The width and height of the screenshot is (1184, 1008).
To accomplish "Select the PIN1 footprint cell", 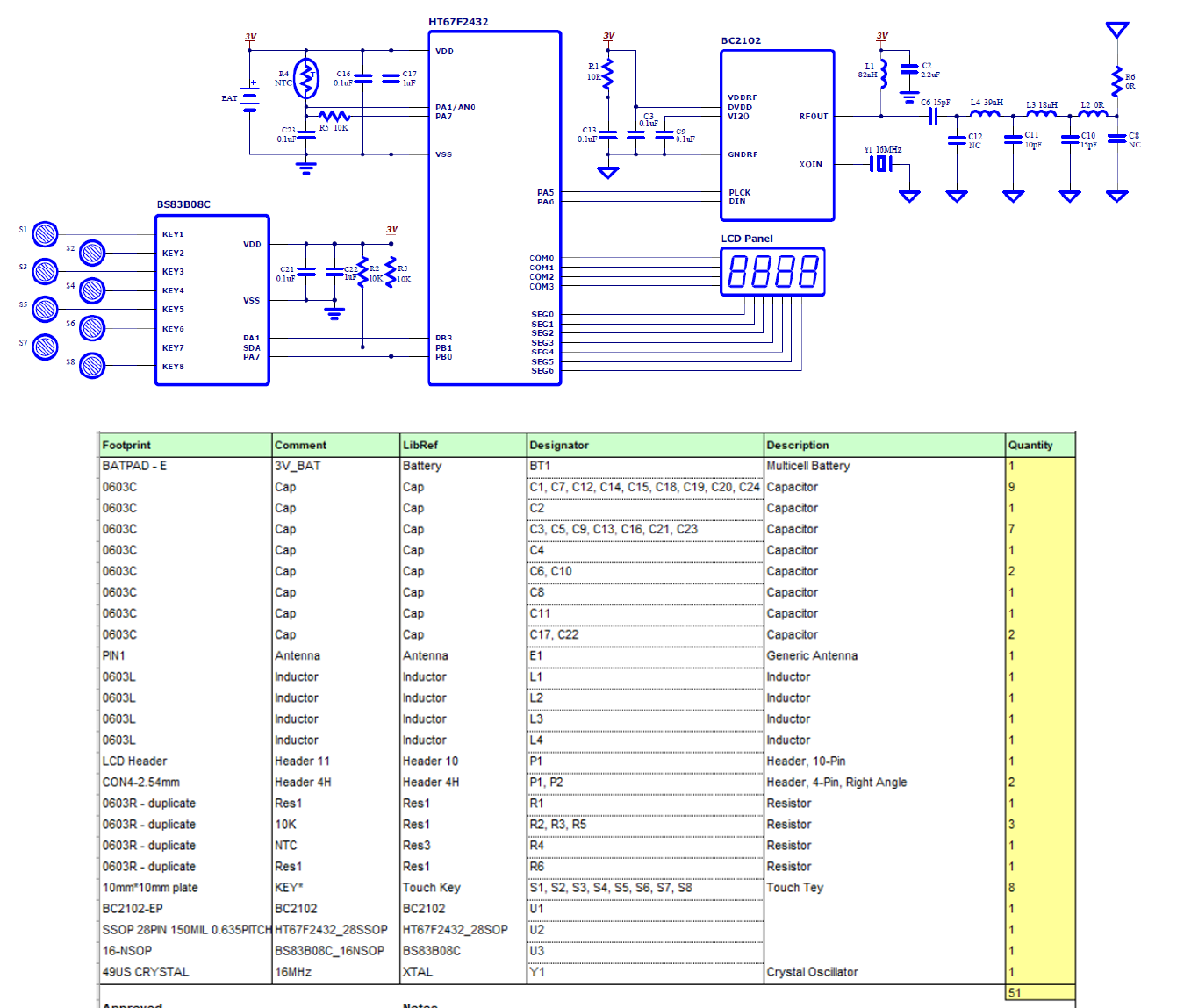I will pos(185,655).
